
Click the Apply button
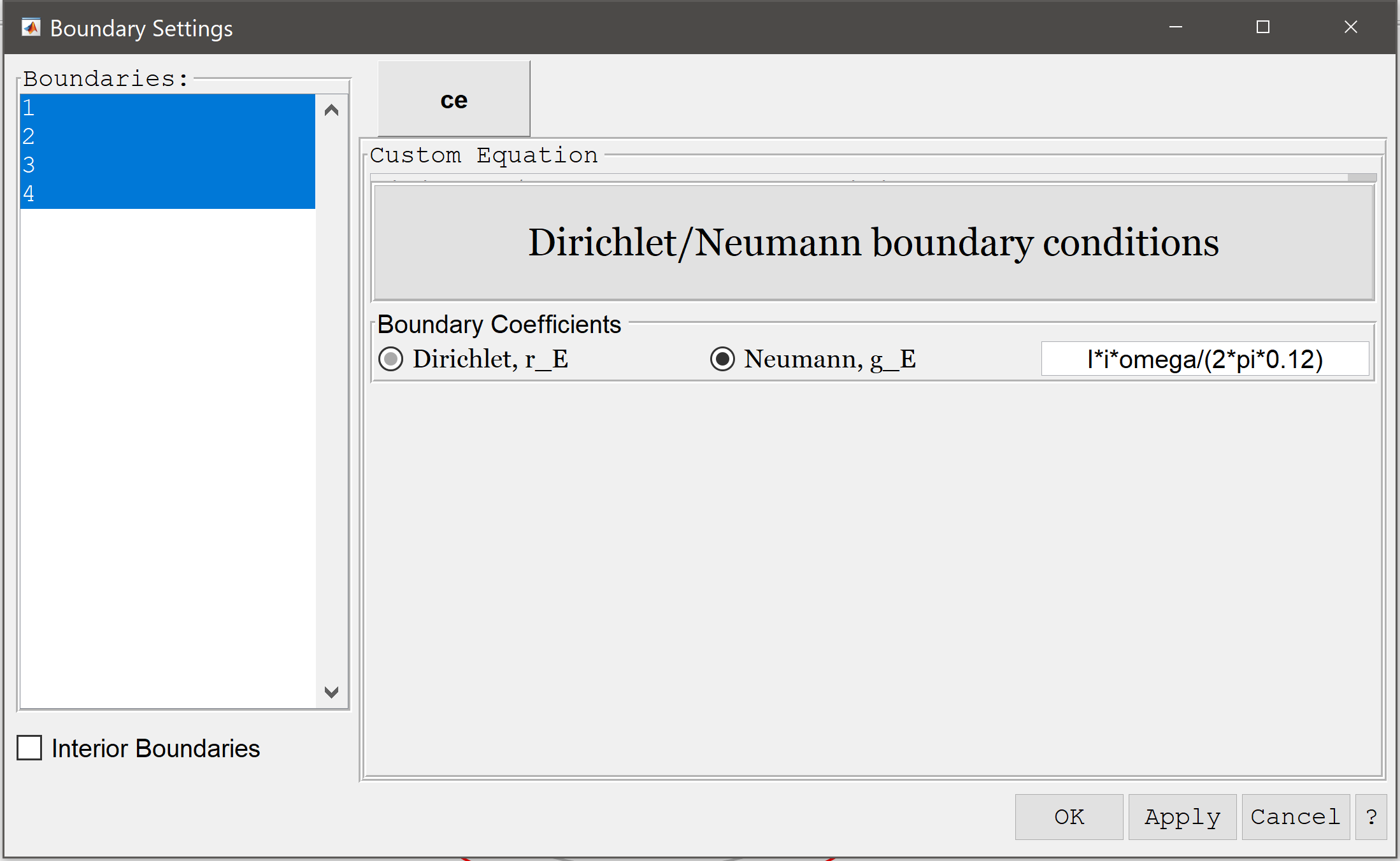click(x=1182, y=816)
